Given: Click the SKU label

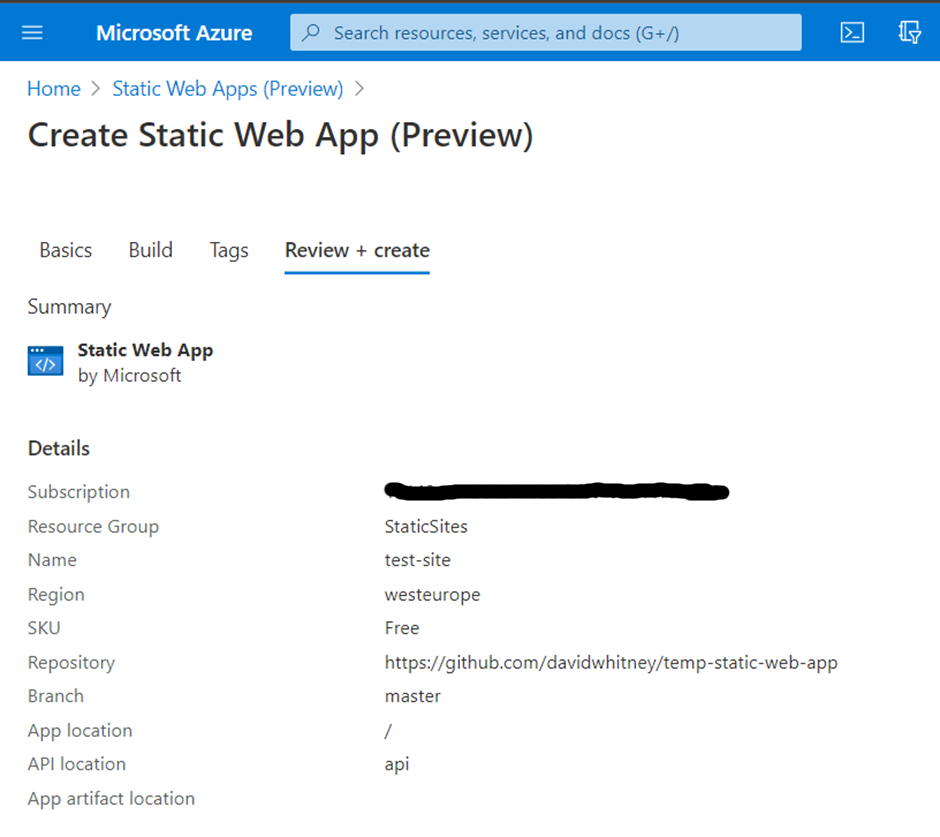Looking at the screenshot, I should tap(44, 628).
